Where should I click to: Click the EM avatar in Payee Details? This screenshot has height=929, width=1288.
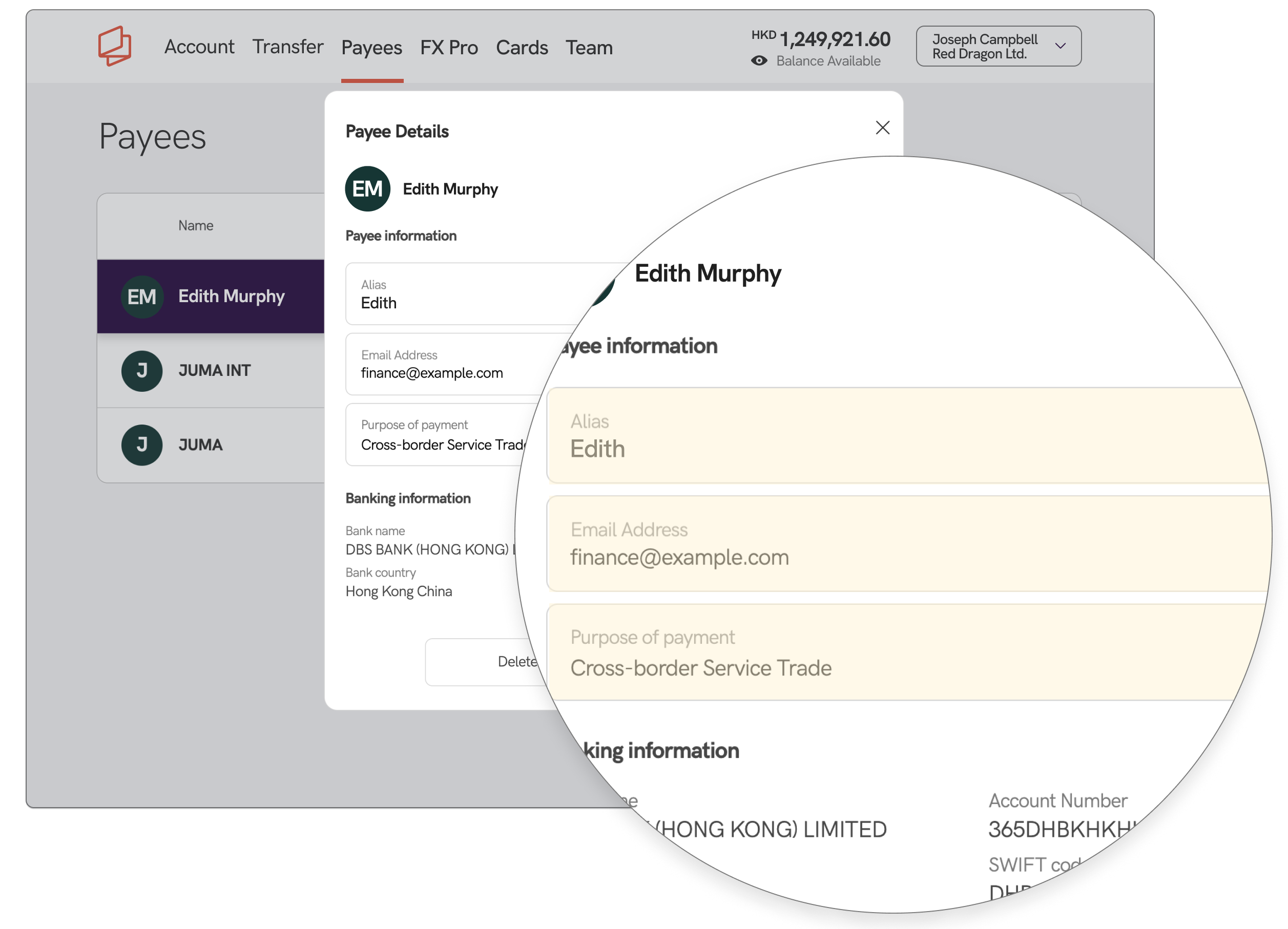367,189
